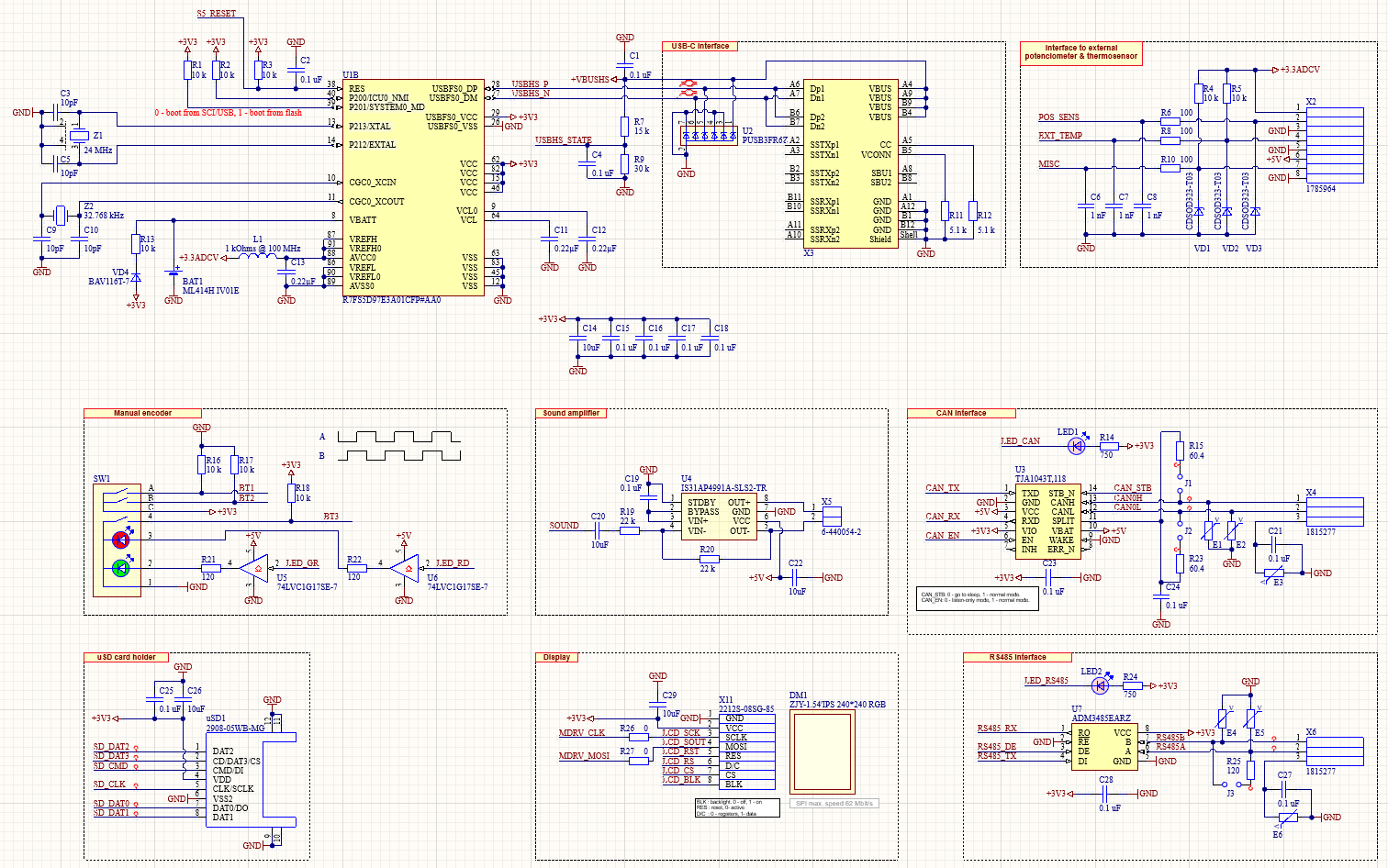Select the E3 varistor symbol
1388x868 pixels.
coord(1274,573)
